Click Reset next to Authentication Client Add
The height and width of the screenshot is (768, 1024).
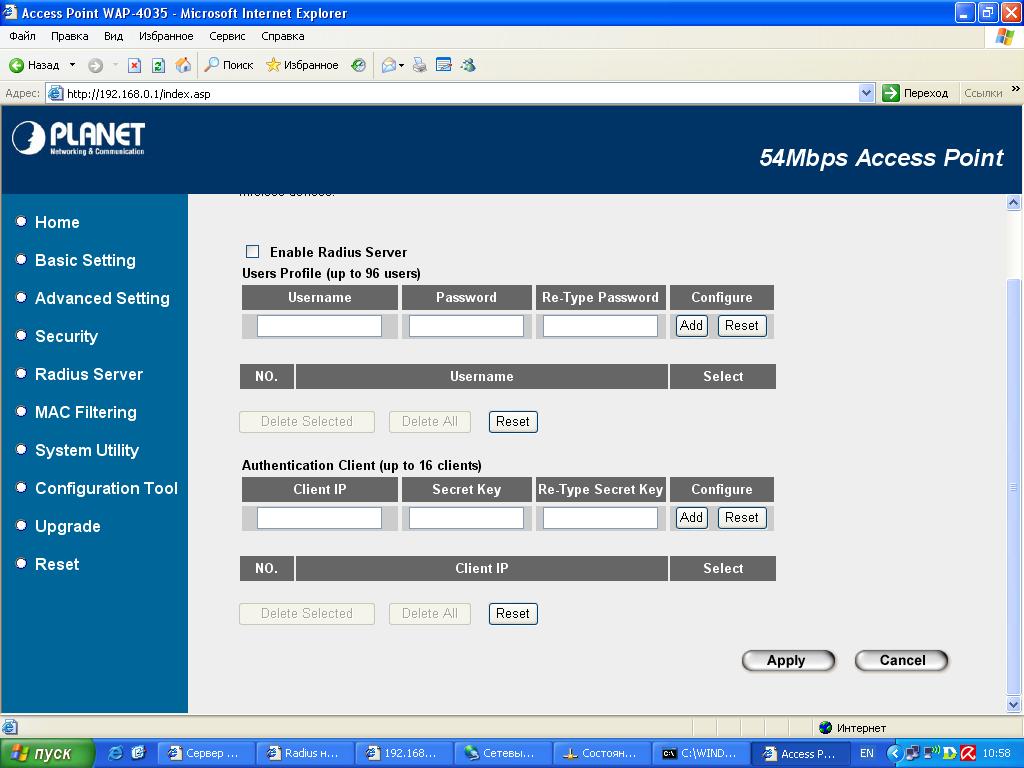(x=742, y=517)
